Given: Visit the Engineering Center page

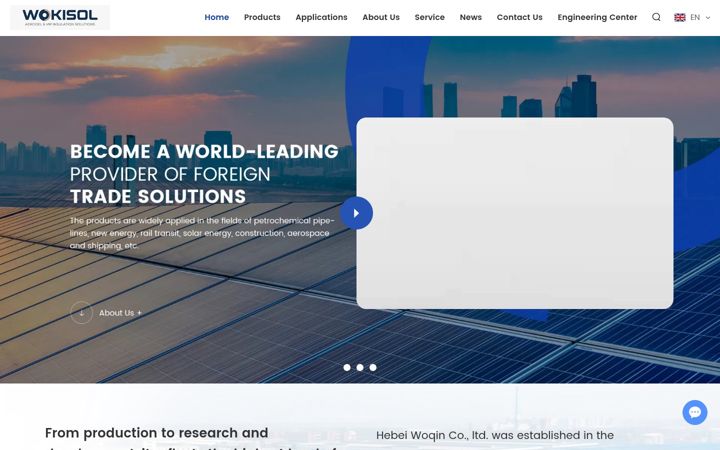Looking at the screenshot, I should pos(597,17).
